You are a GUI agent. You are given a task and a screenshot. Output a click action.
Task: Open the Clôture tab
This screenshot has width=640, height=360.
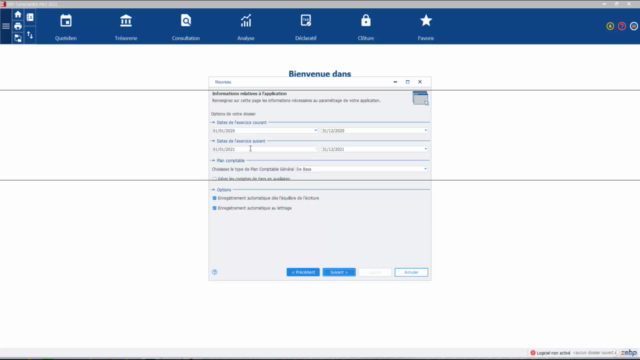(366, 27)
